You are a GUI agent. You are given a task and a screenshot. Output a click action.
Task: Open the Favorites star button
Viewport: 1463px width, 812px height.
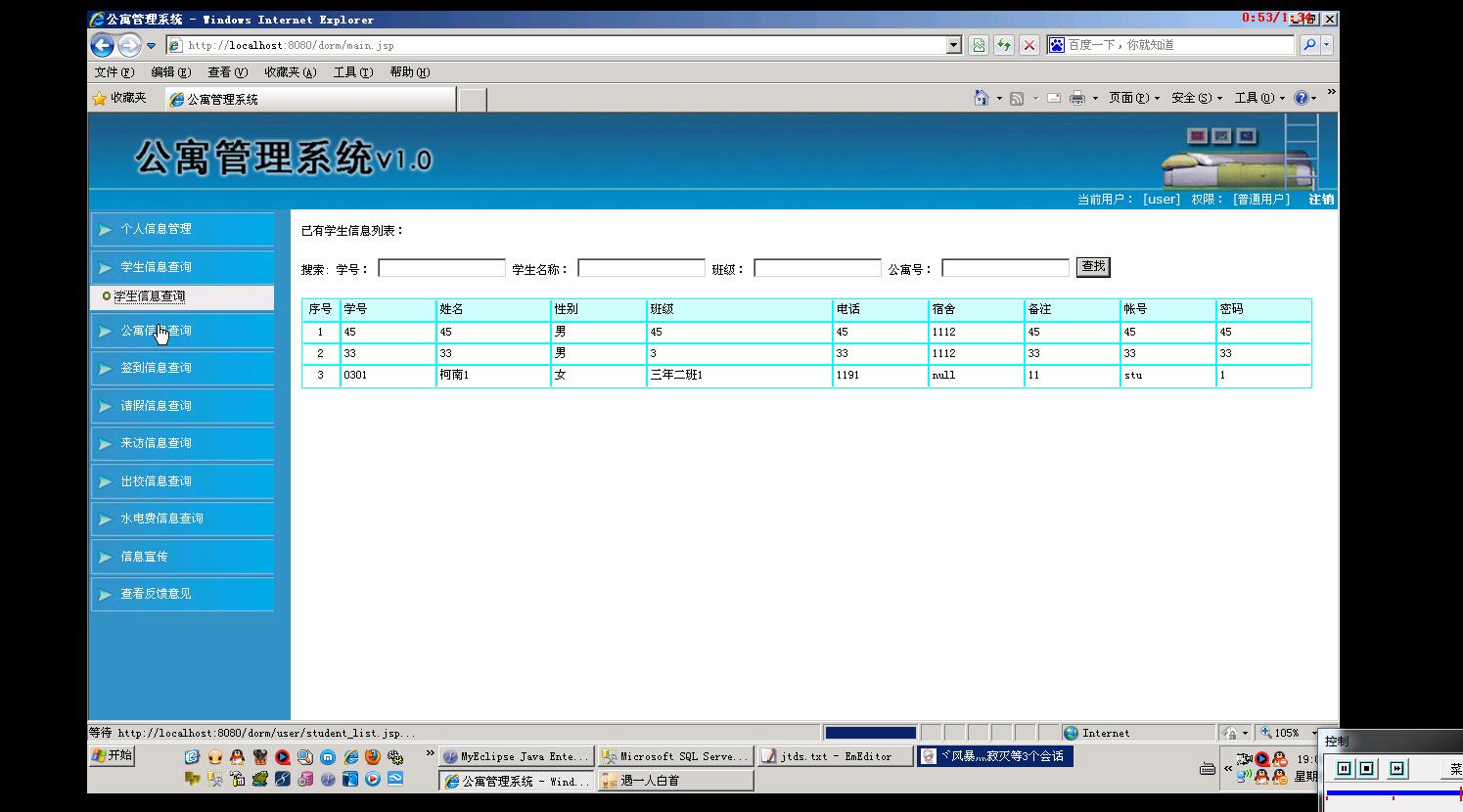118,98
